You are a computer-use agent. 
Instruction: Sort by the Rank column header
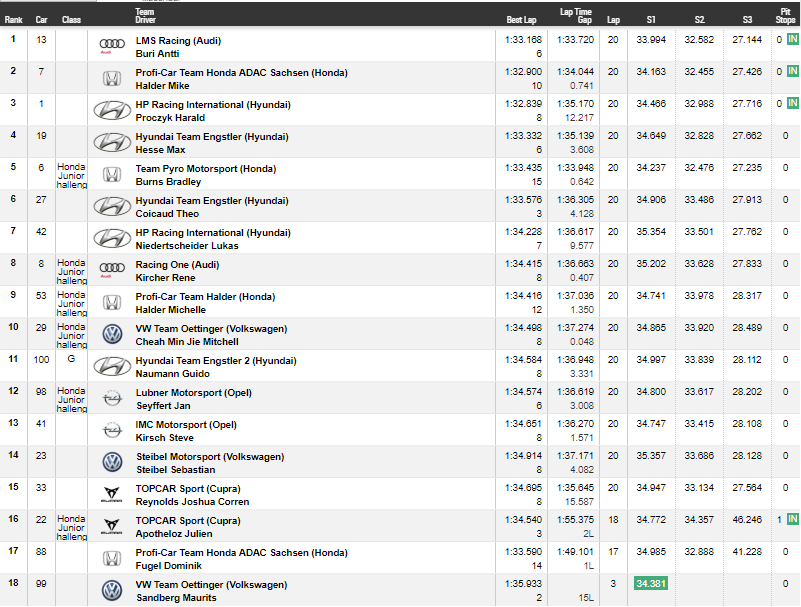[x=14, y=20]
